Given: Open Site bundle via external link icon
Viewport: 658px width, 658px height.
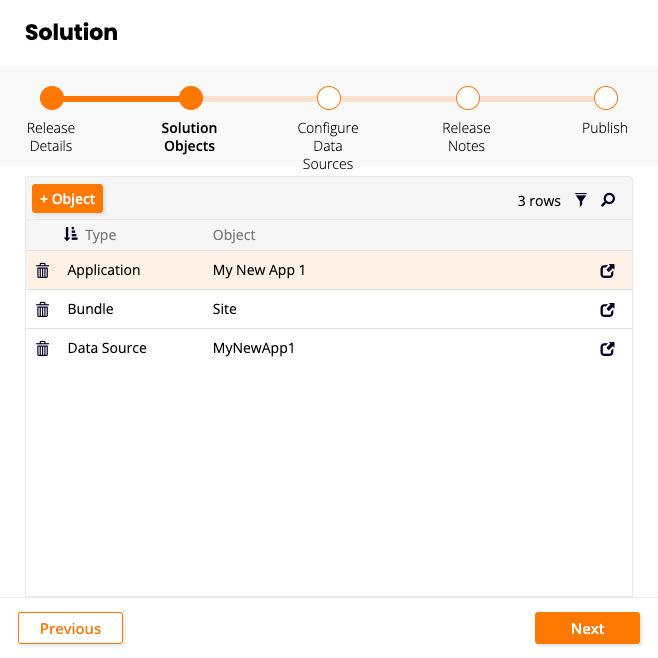Looking at the screenshot, I should pyautogui.click(x=607, y=310).
